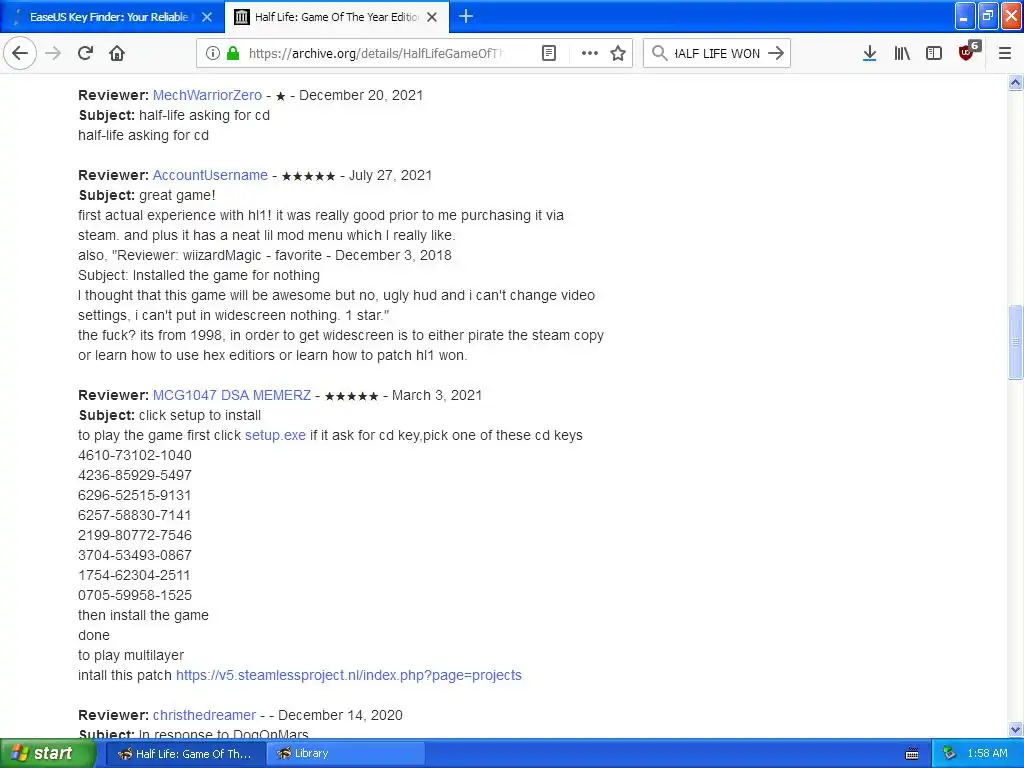
Task: Click the date 'December 20, 2021'
Action: click(360, 95)
